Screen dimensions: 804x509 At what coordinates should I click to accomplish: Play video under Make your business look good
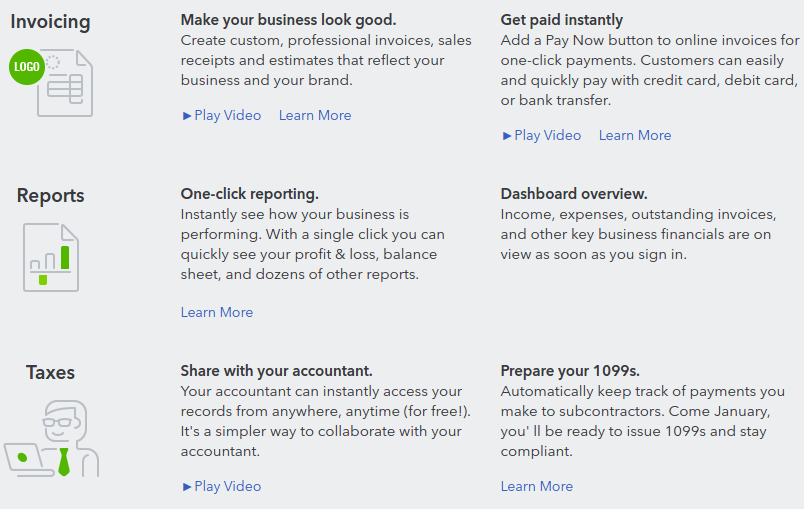(222, 115)
